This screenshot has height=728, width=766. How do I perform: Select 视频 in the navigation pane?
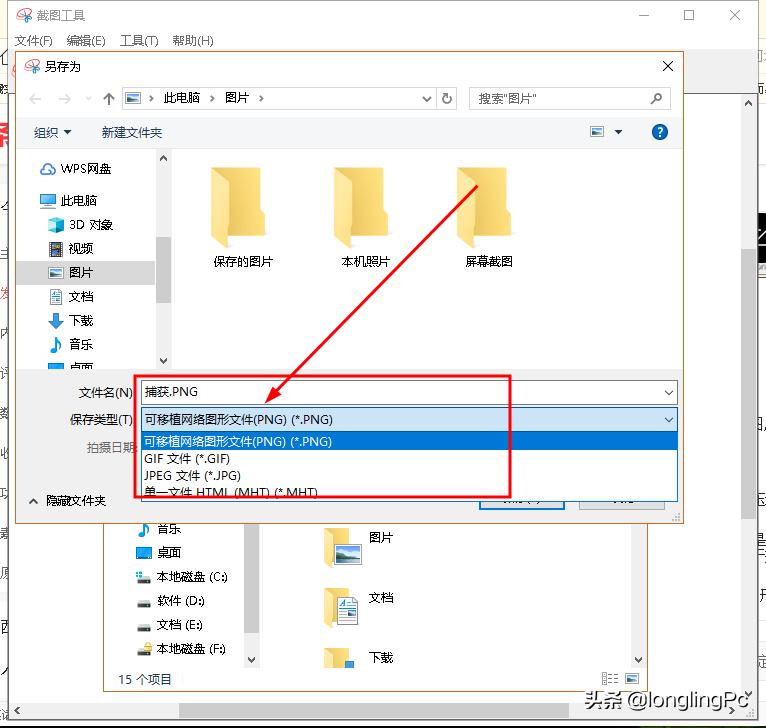click(71, 249)
